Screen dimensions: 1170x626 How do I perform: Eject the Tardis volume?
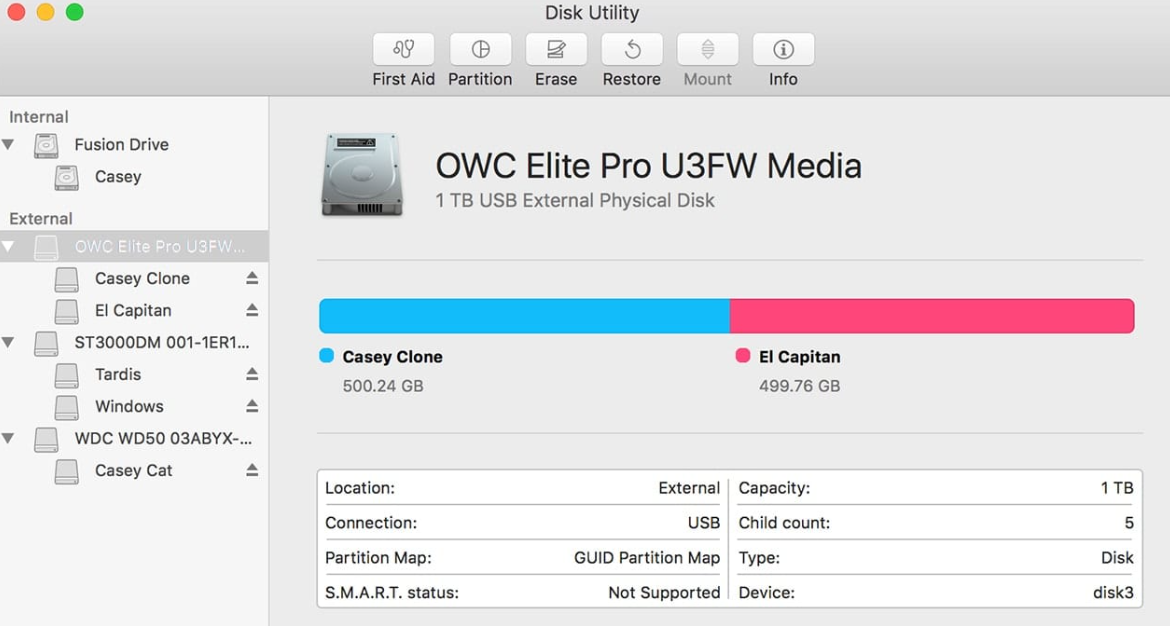[252, 374]
